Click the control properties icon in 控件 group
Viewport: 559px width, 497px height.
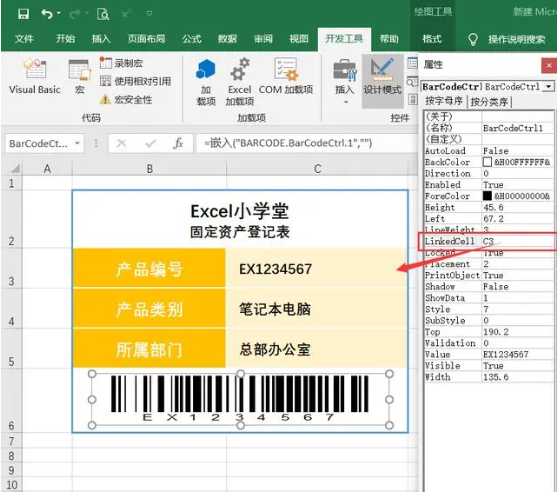pyautogui.click(x=412, y=64)
